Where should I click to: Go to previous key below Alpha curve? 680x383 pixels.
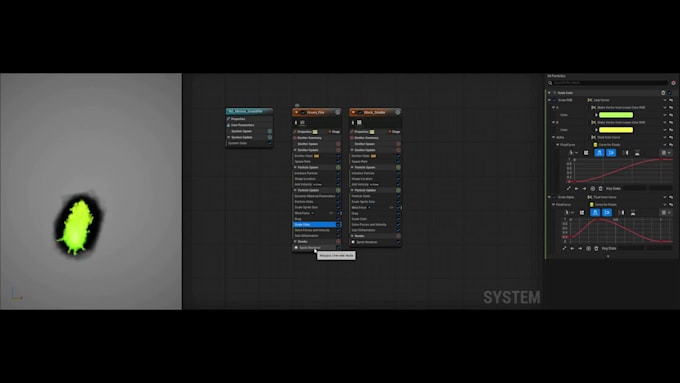click(x=576, y=189)
